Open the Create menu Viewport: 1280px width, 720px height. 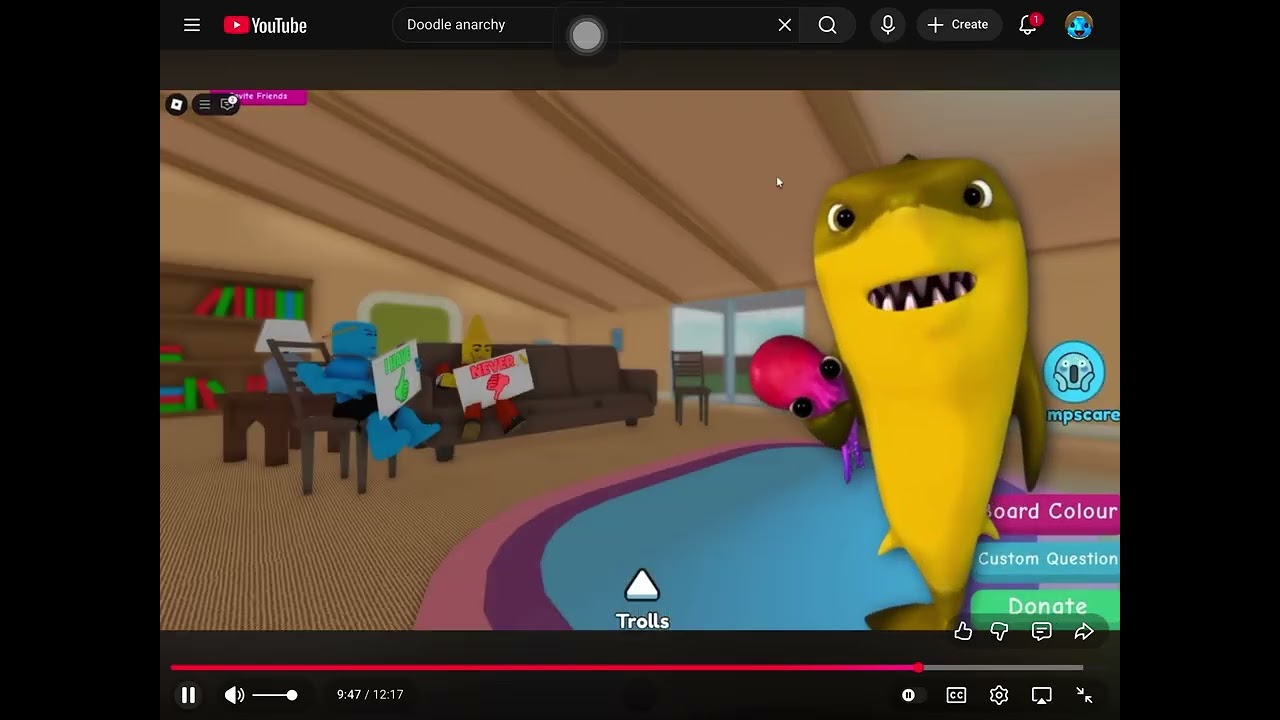tap(958, 25)
